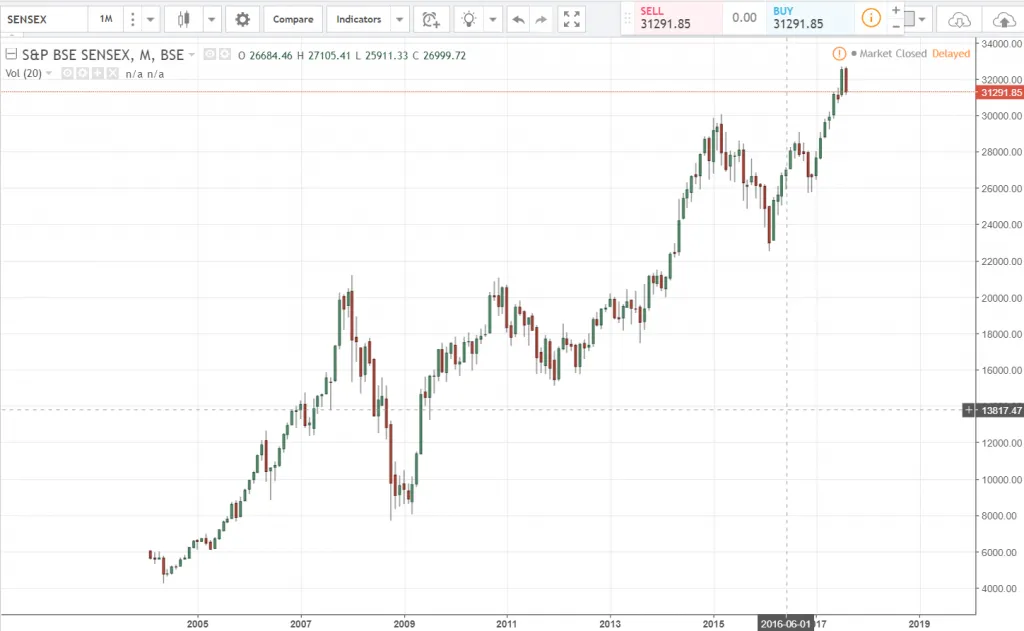Load a saved chart layout via cloud download icon
Viewport: 1024px width, 631px height.
click(958, 18)
